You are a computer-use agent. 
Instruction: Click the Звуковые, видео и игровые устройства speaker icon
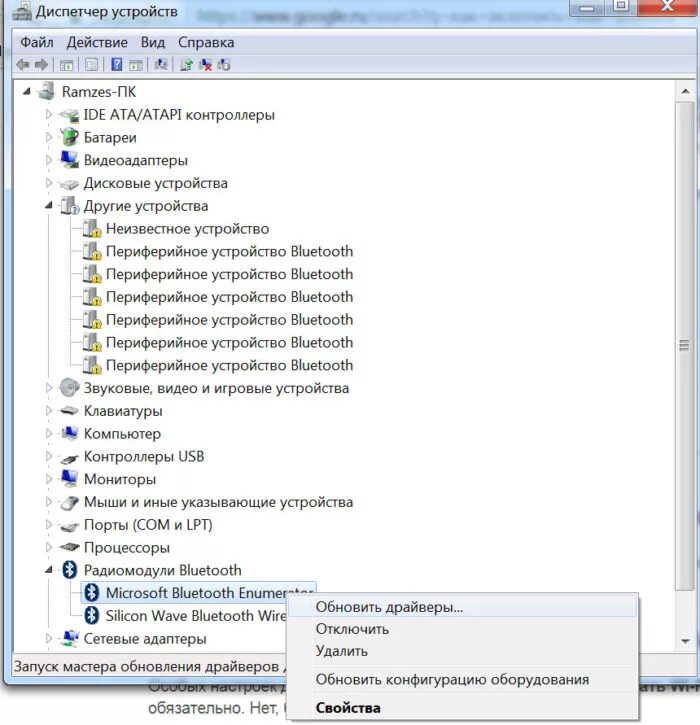click(x=69, y=387)
